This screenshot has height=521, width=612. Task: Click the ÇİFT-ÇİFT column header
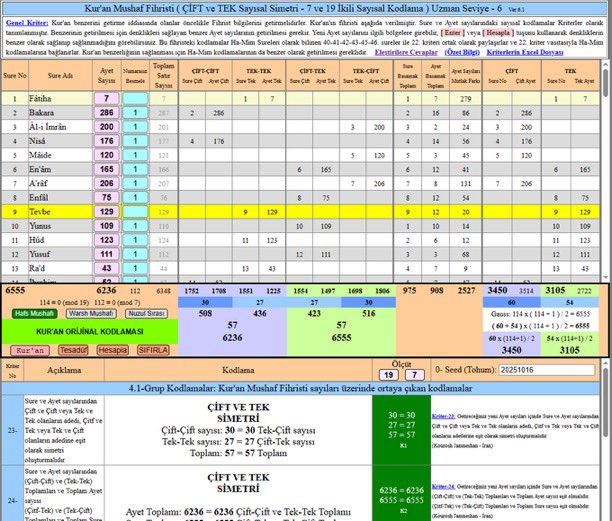click(205, 71)
